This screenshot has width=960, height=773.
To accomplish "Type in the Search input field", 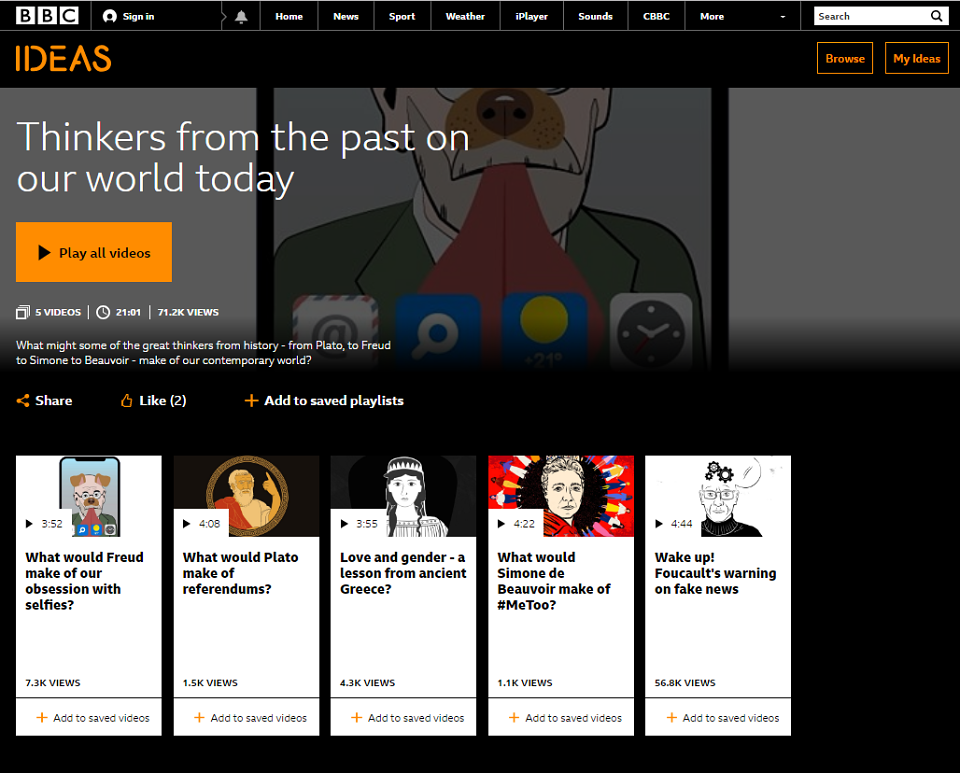I will [868, 16].
